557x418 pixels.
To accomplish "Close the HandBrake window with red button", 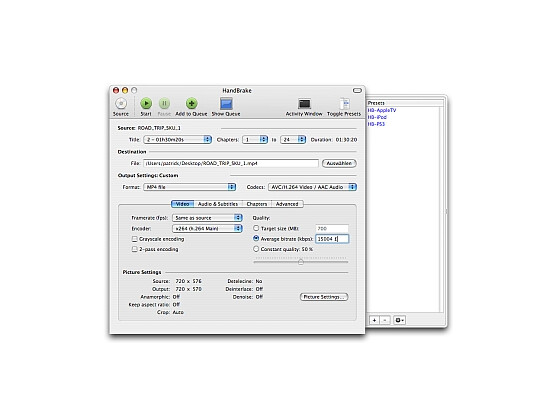I will (116, 90).
